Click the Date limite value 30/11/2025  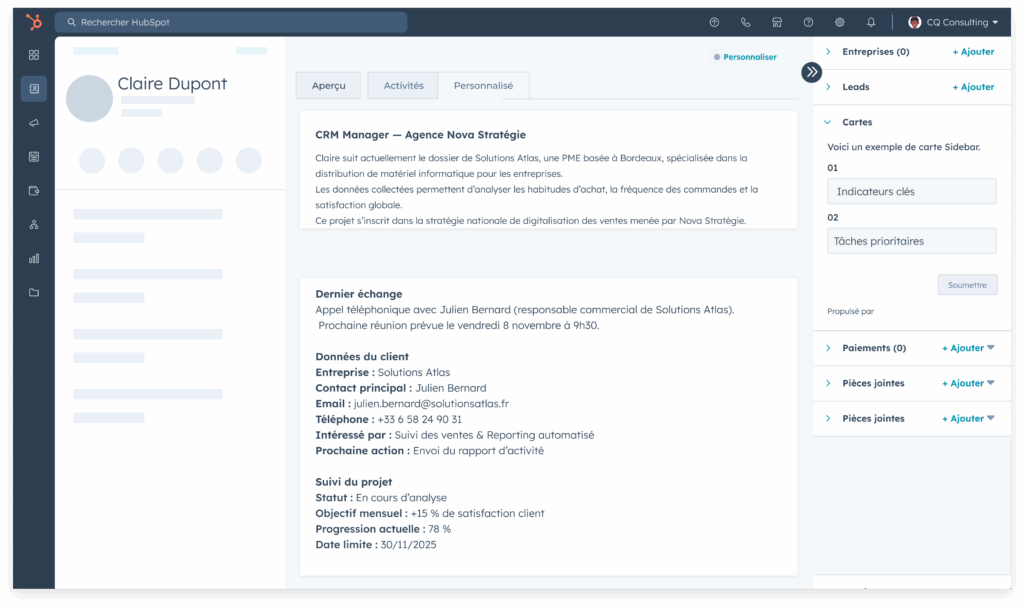tap(408, 545)
